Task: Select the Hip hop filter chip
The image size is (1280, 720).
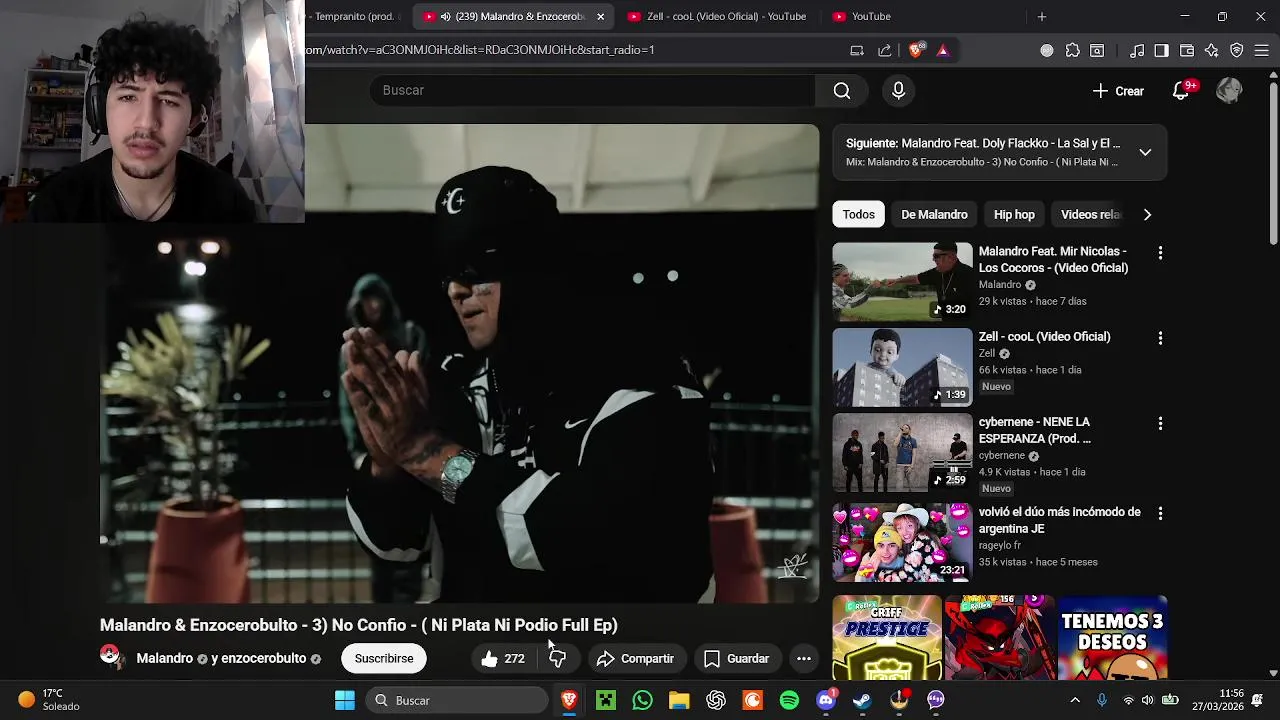Action: click(x=1014, y=215)
